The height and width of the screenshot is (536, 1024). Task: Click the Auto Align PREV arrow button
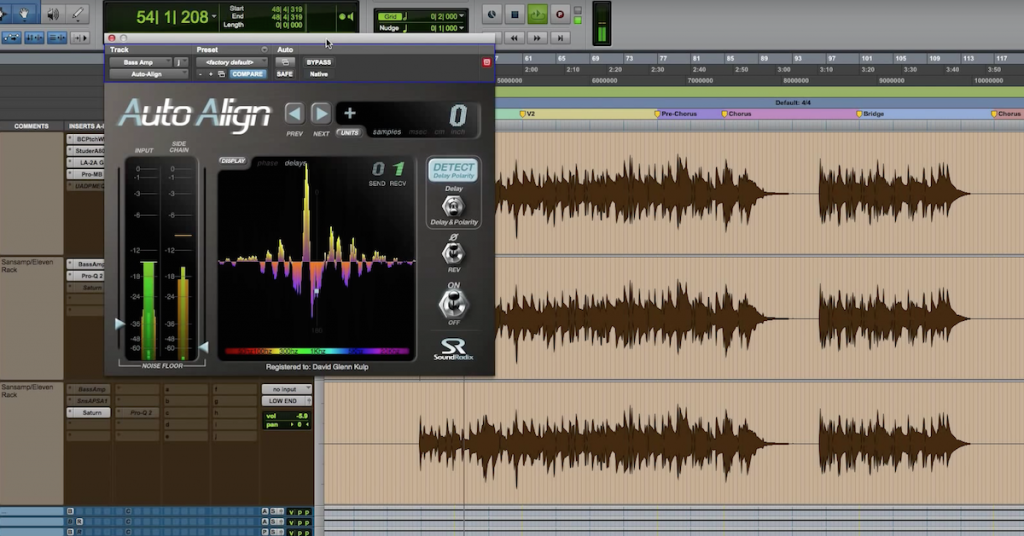pos(295,114)
